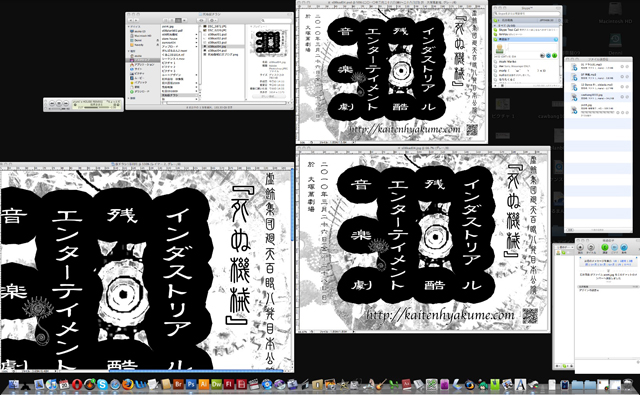
Task: Pause playback in iTunes mini player
Action: coord(59,103)
